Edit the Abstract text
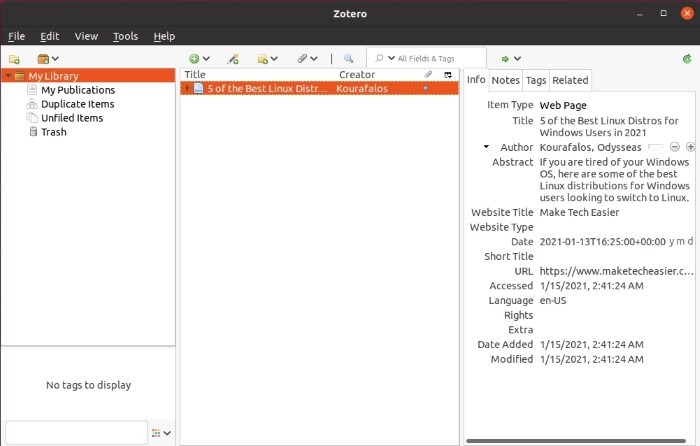 (614, 179)
